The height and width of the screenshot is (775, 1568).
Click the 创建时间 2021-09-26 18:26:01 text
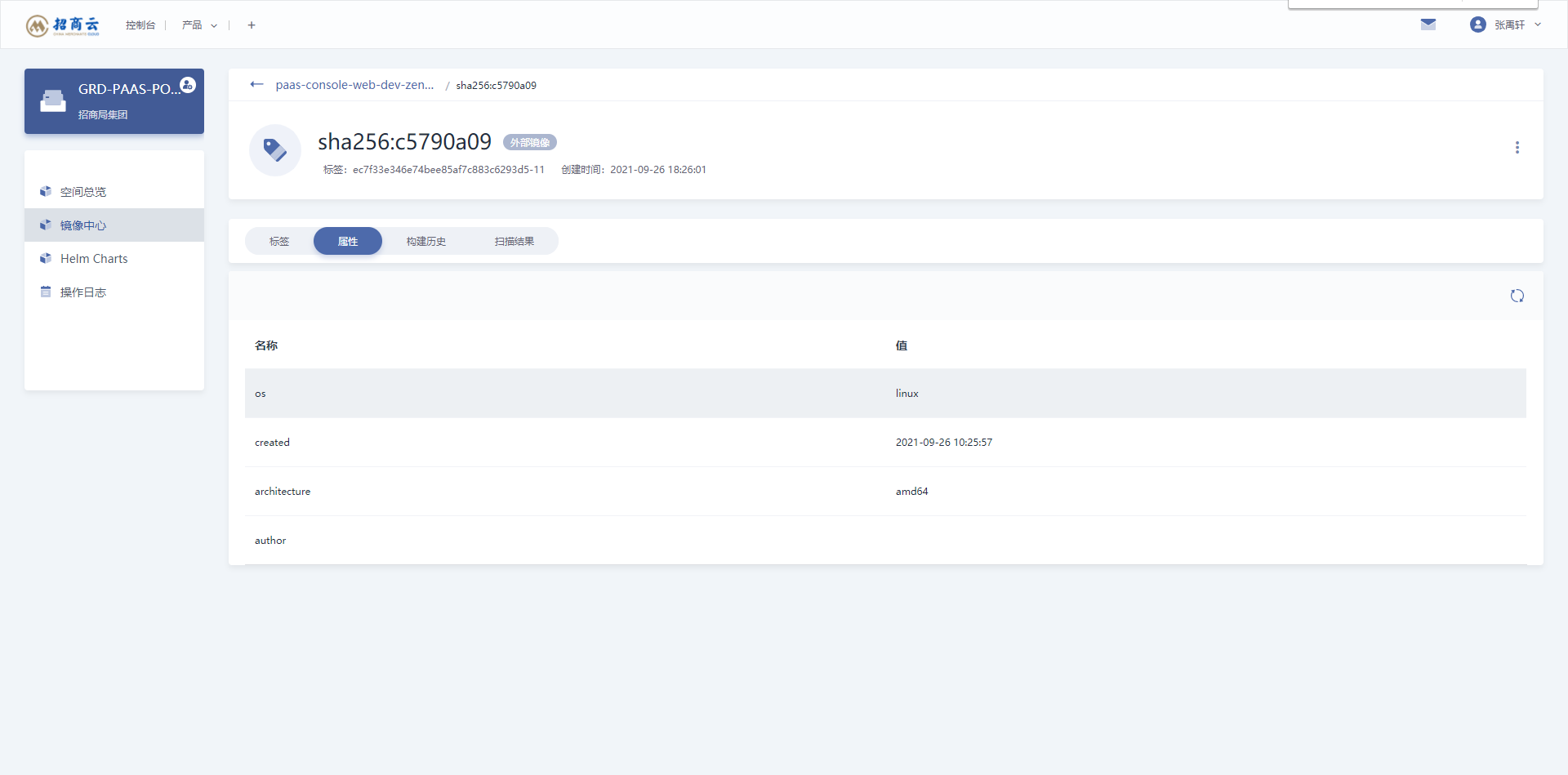634,170
